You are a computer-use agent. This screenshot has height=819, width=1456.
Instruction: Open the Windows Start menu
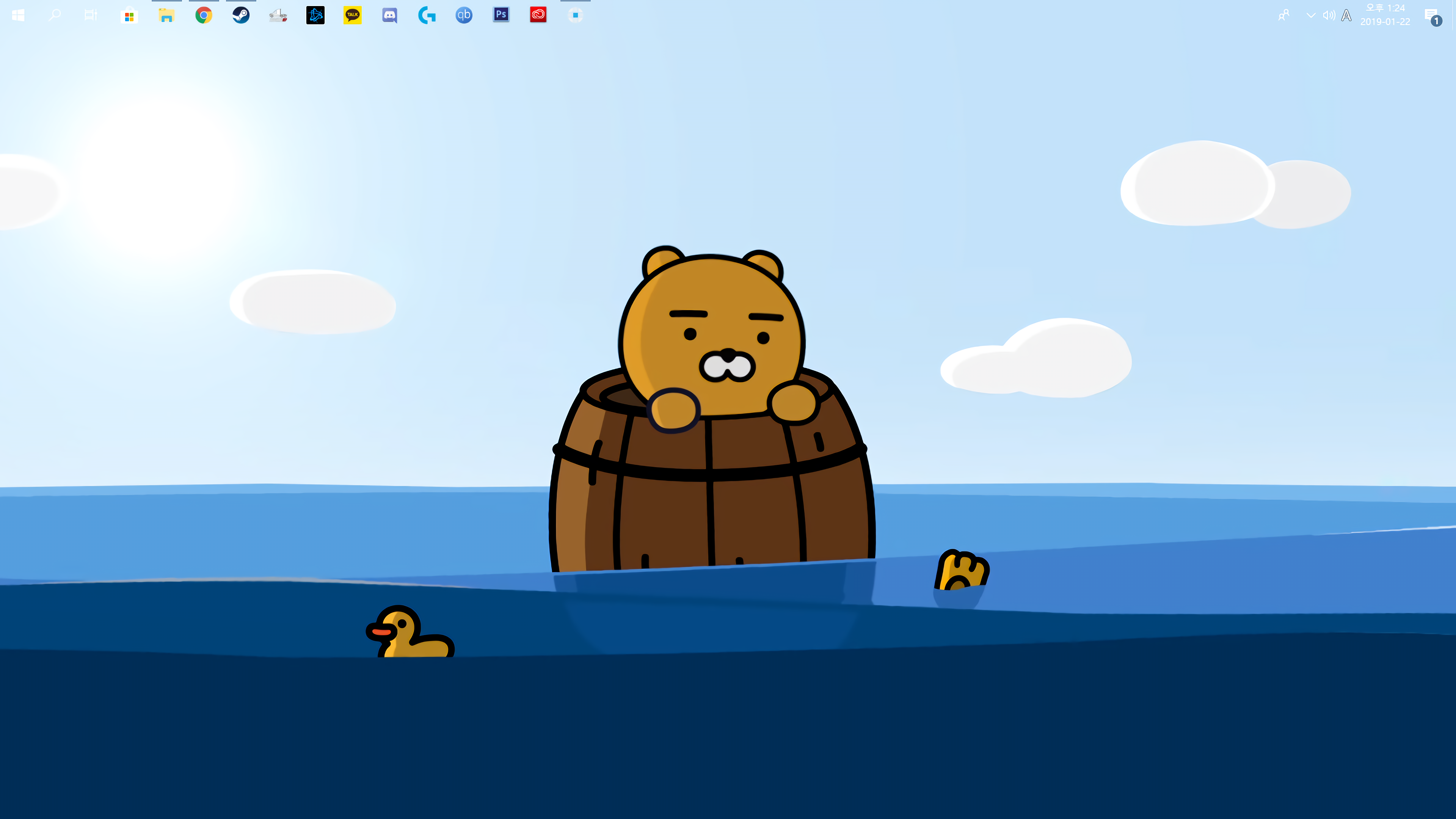point(18,15)
